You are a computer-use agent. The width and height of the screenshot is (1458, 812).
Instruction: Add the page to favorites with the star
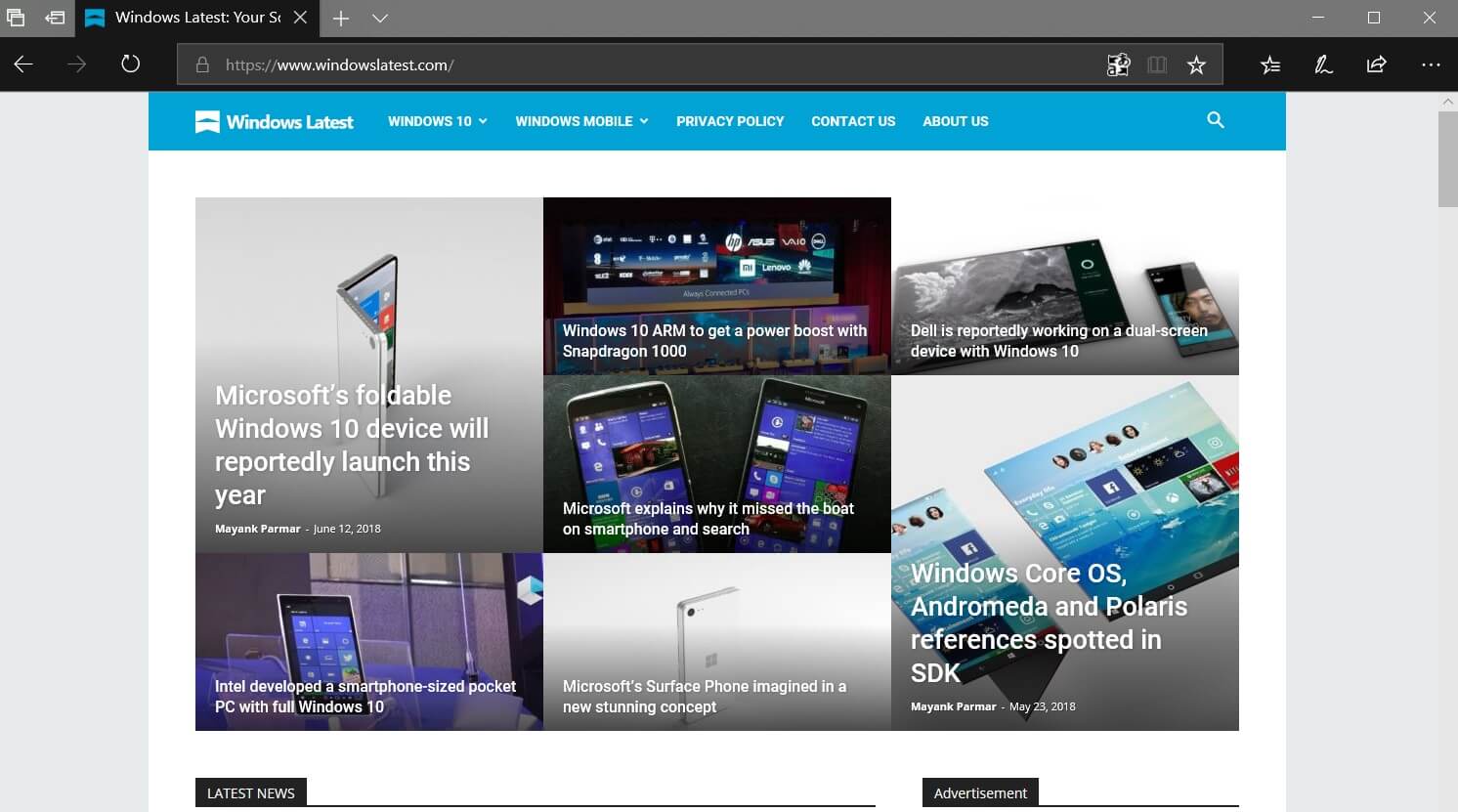[x=1196, y=64]
